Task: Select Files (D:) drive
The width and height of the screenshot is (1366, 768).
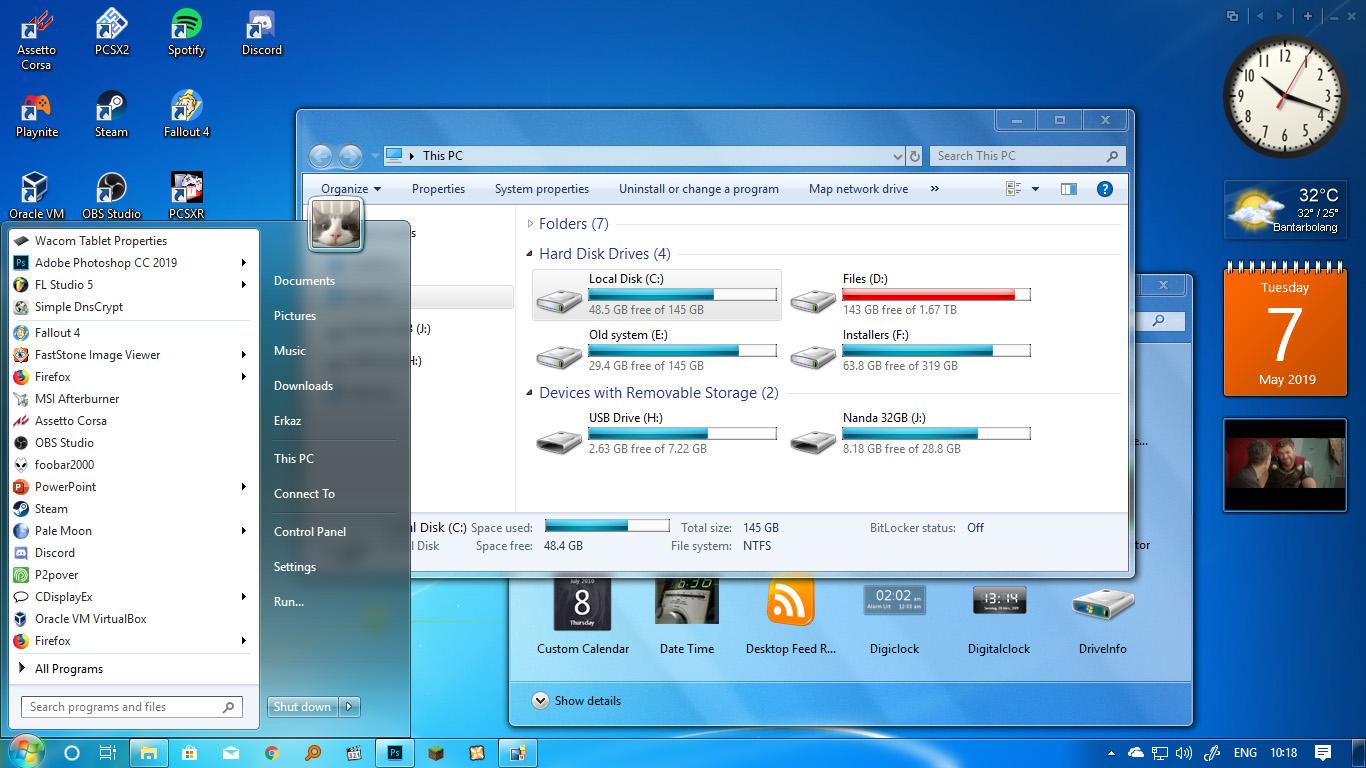Action: coord(911,295)
